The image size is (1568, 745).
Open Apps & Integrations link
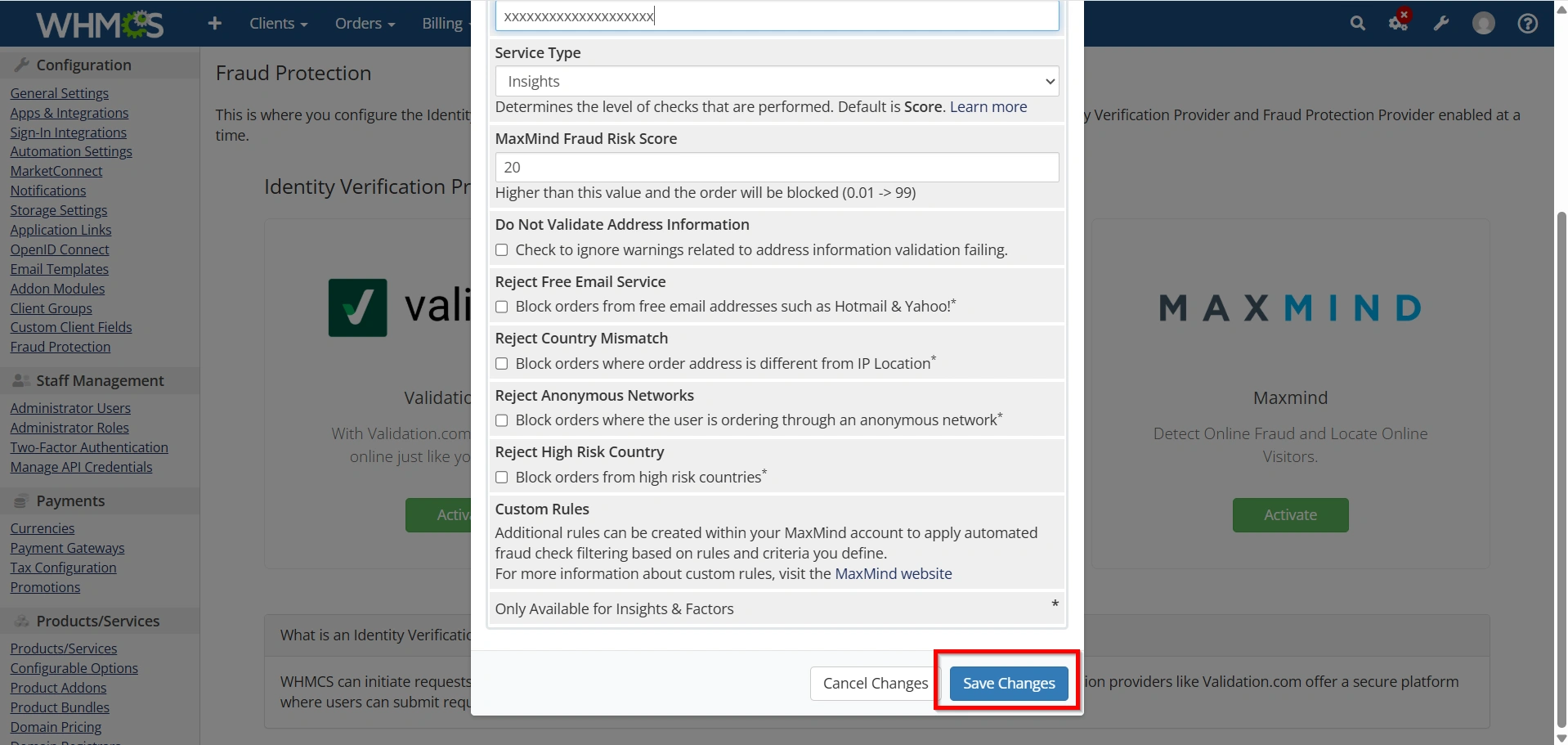69,113
